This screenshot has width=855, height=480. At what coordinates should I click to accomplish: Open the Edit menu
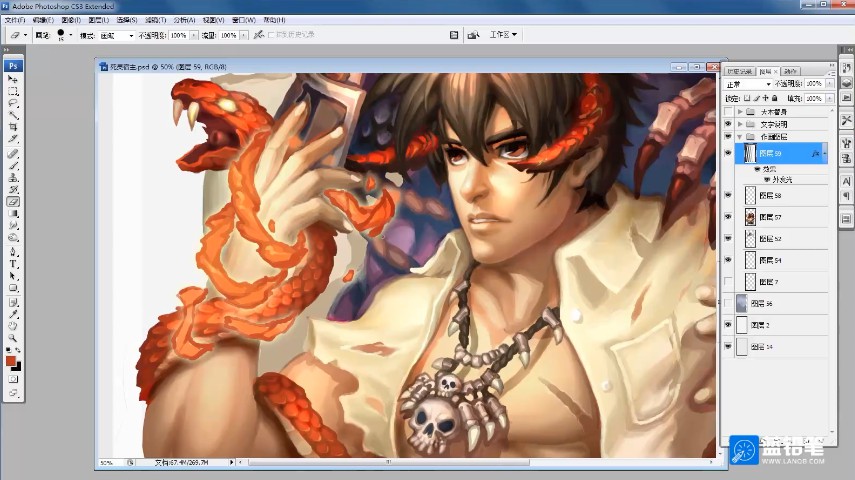[x=43, y=20]
